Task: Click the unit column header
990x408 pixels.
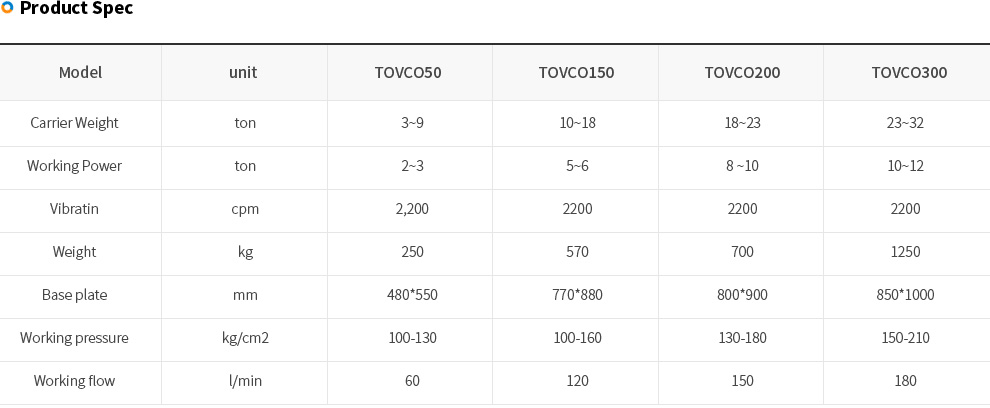Action: (243, 73)
